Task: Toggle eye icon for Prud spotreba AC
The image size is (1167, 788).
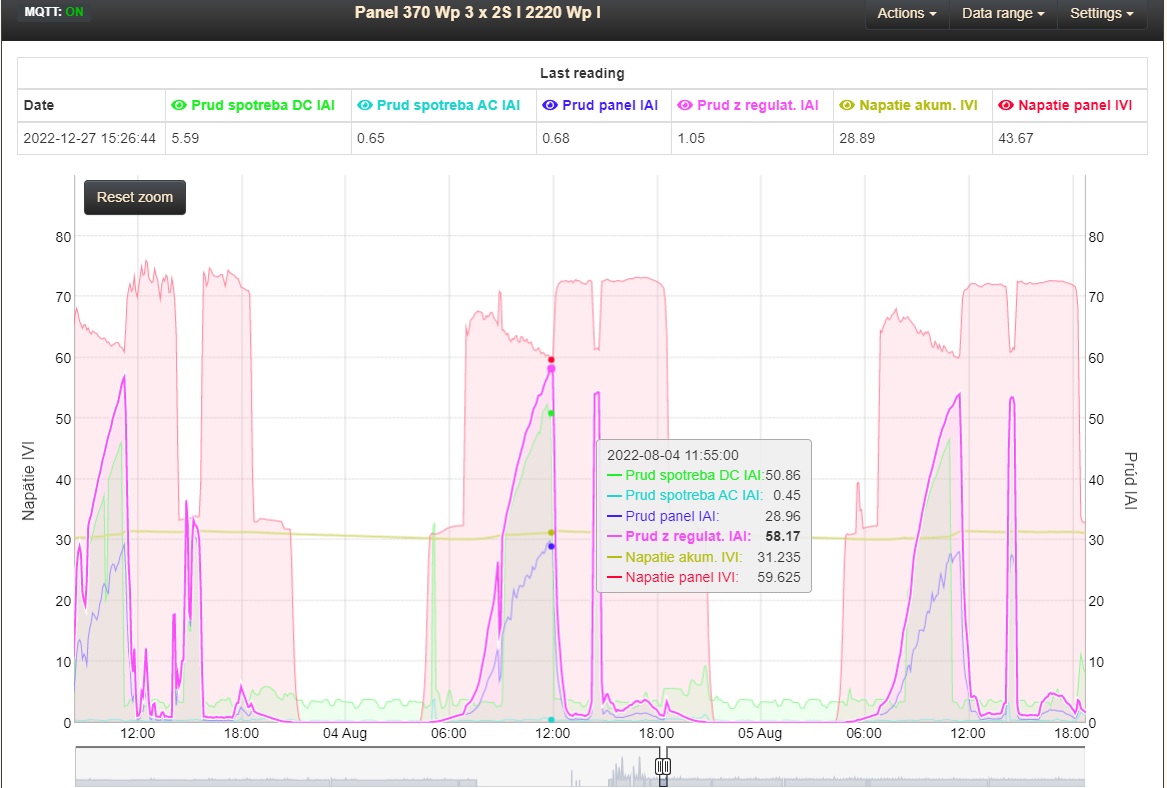Action: coord(365,105)
